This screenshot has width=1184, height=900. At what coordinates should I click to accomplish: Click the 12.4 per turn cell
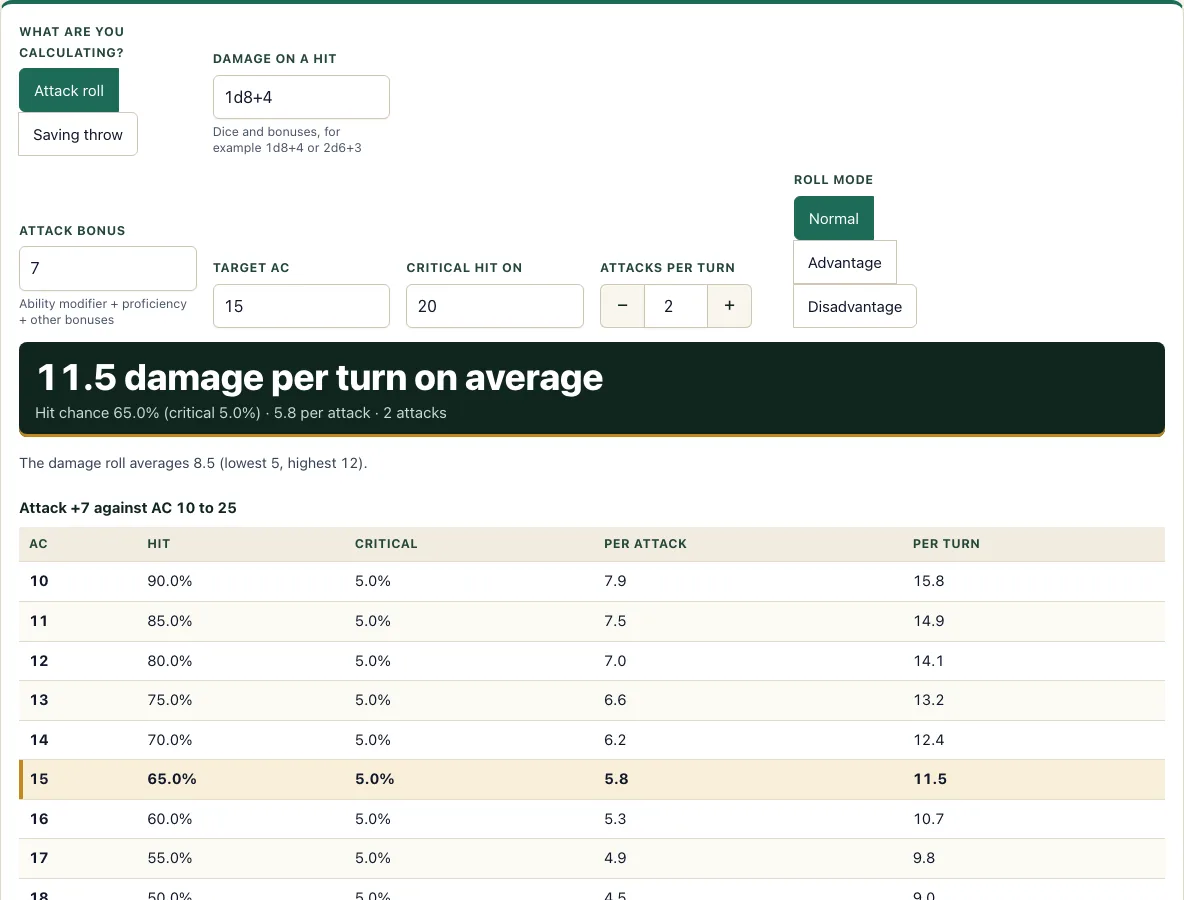929,740
